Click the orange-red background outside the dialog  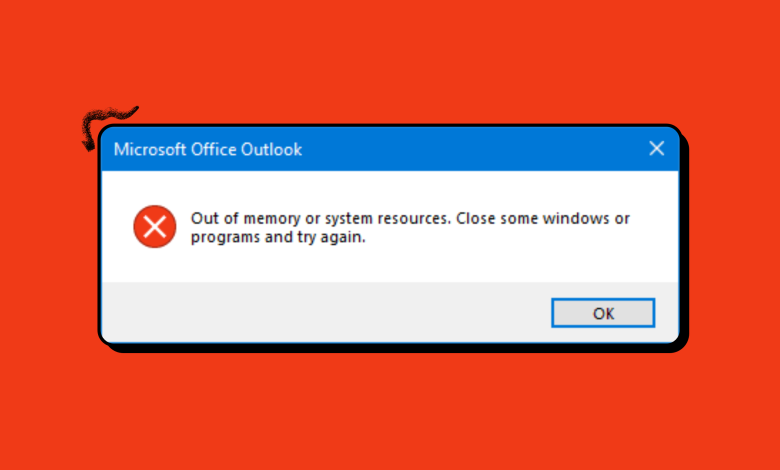point(390,410)
